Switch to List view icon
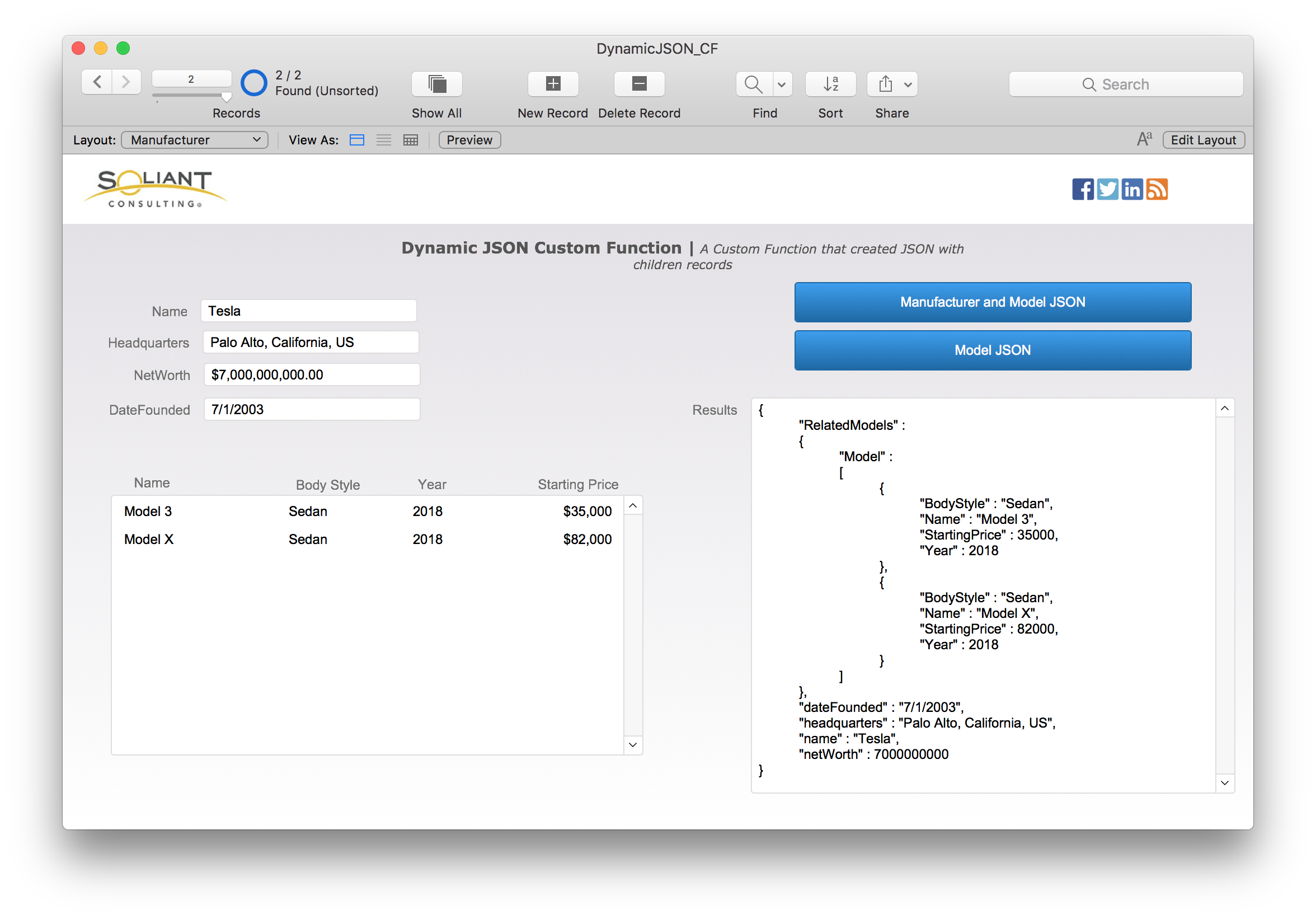The image size is (1316, 919). pyautogui.click(x=383, y=140)
